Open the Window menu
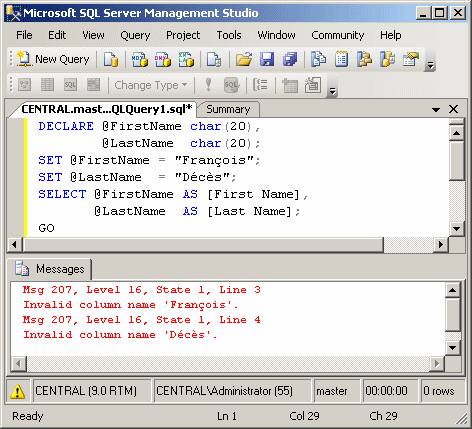 (276, 35)
